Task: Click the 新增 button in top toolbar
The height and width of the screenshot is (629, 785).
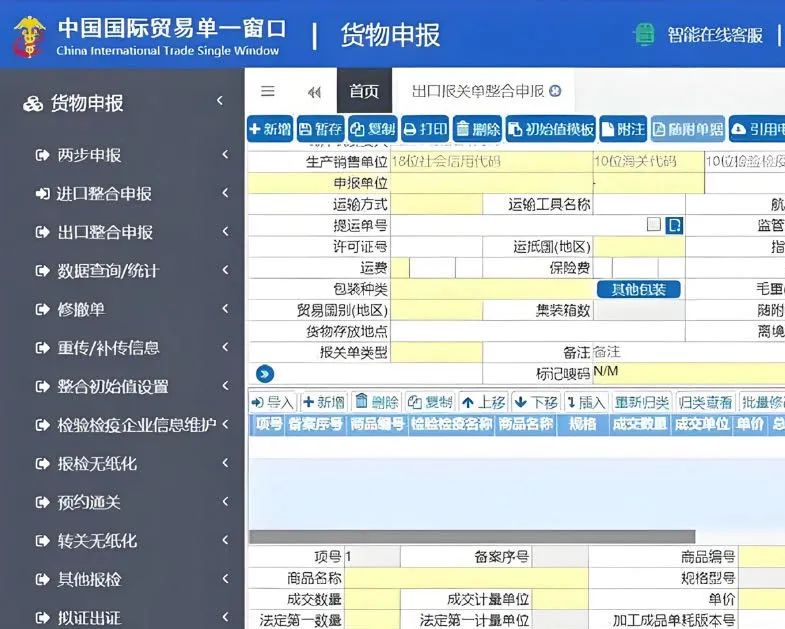Action: tap(270, 129)
